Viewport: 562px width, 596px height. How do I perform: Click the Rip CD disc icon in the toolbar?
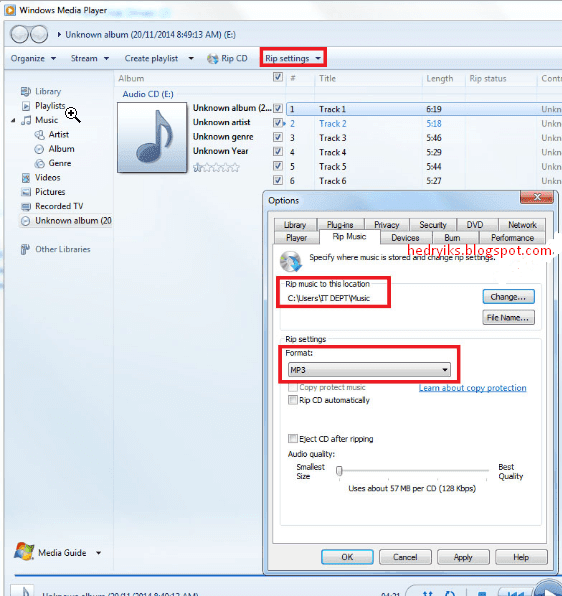point(213,59)
